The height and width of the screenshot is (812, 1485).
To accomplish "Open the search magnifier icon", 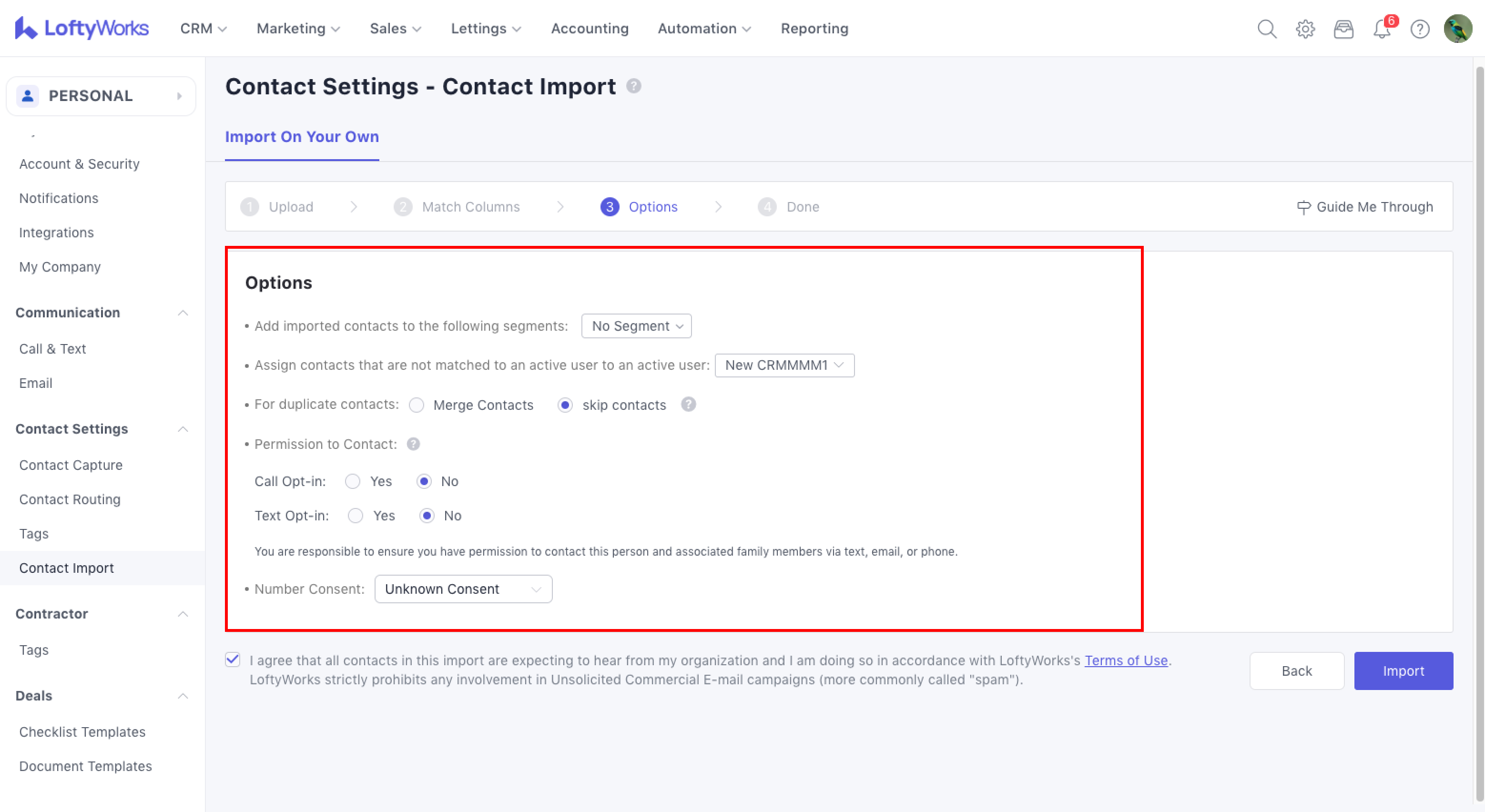I will point(1267,29).
